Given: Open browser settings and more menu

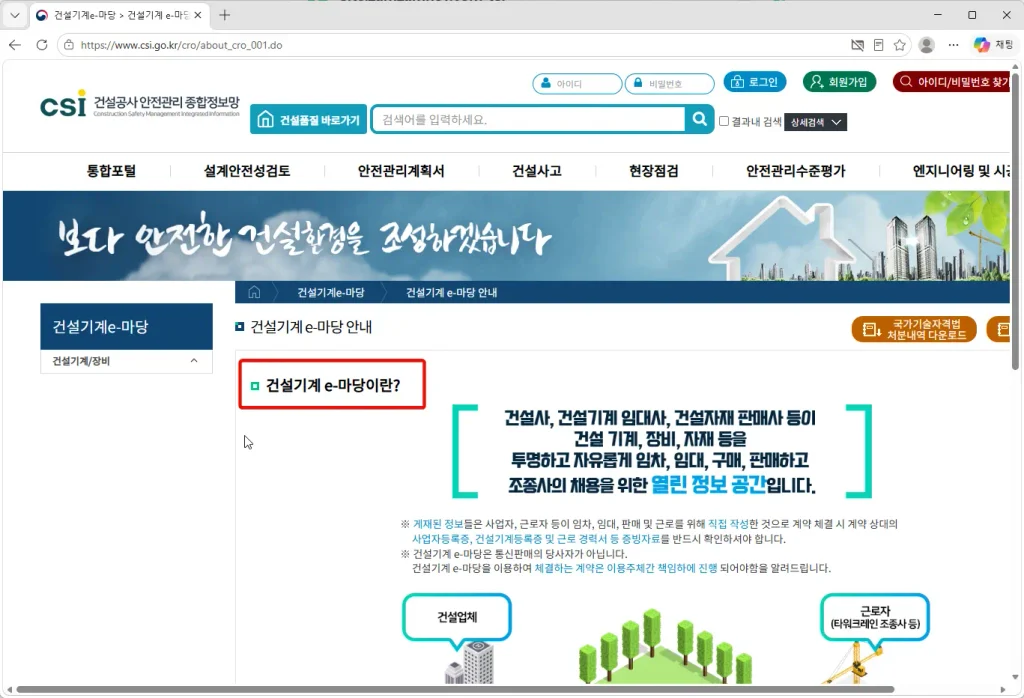Looking at the screenshot, I should 953,45.
